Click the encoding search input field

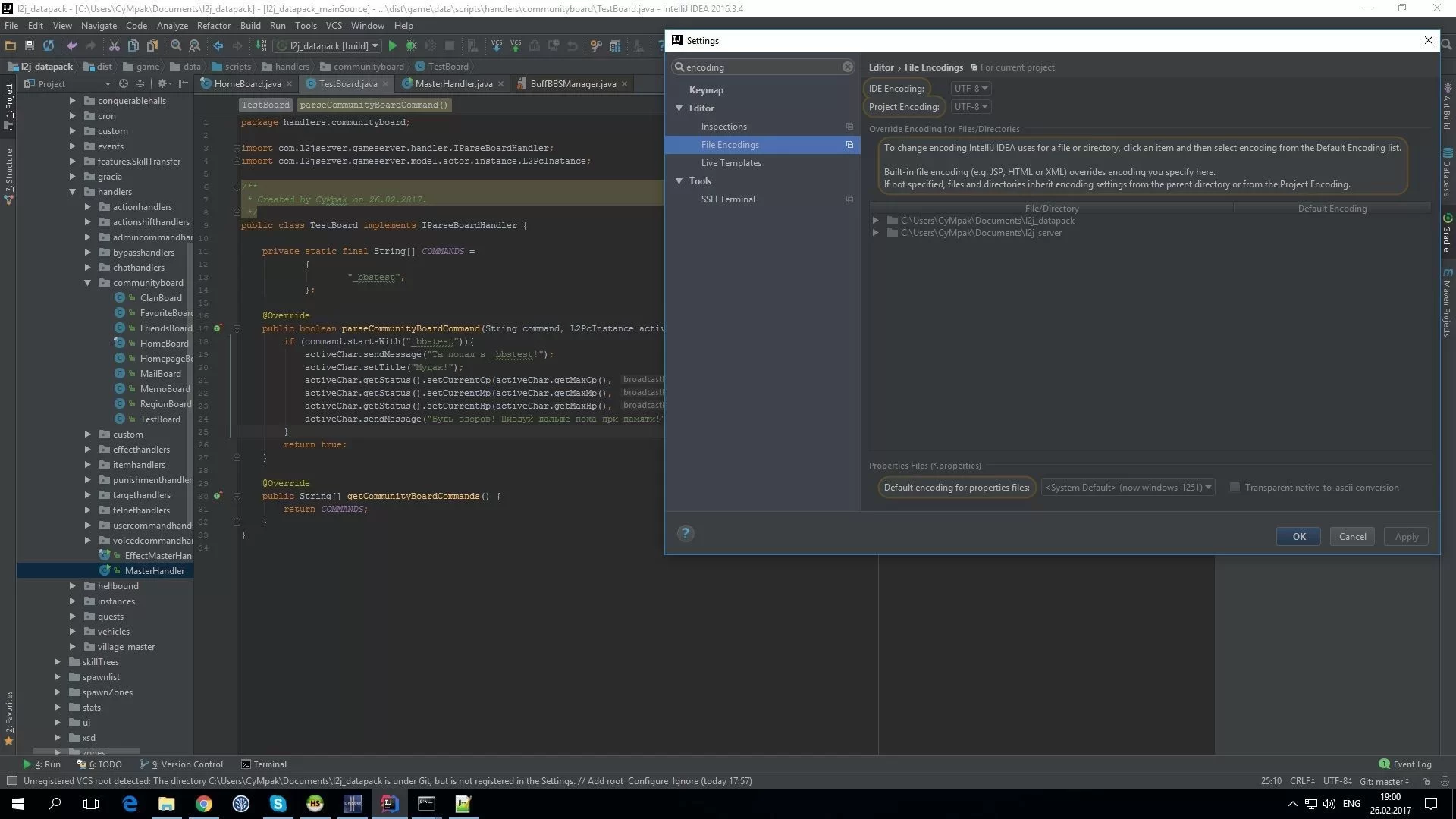tap(762, 67)
